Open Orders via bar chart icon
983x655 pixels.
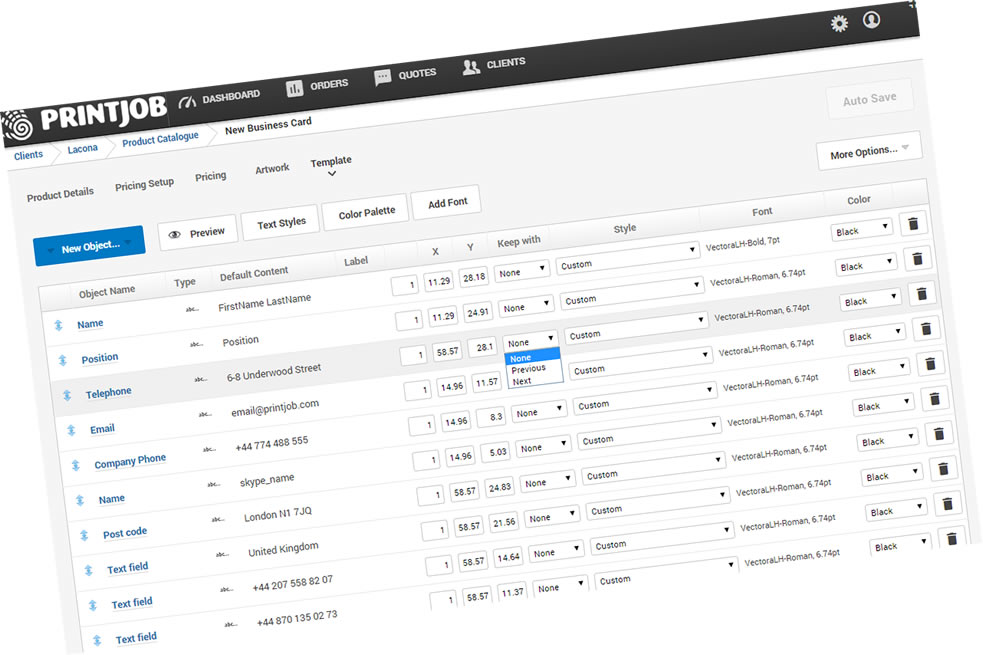point(294,88)
